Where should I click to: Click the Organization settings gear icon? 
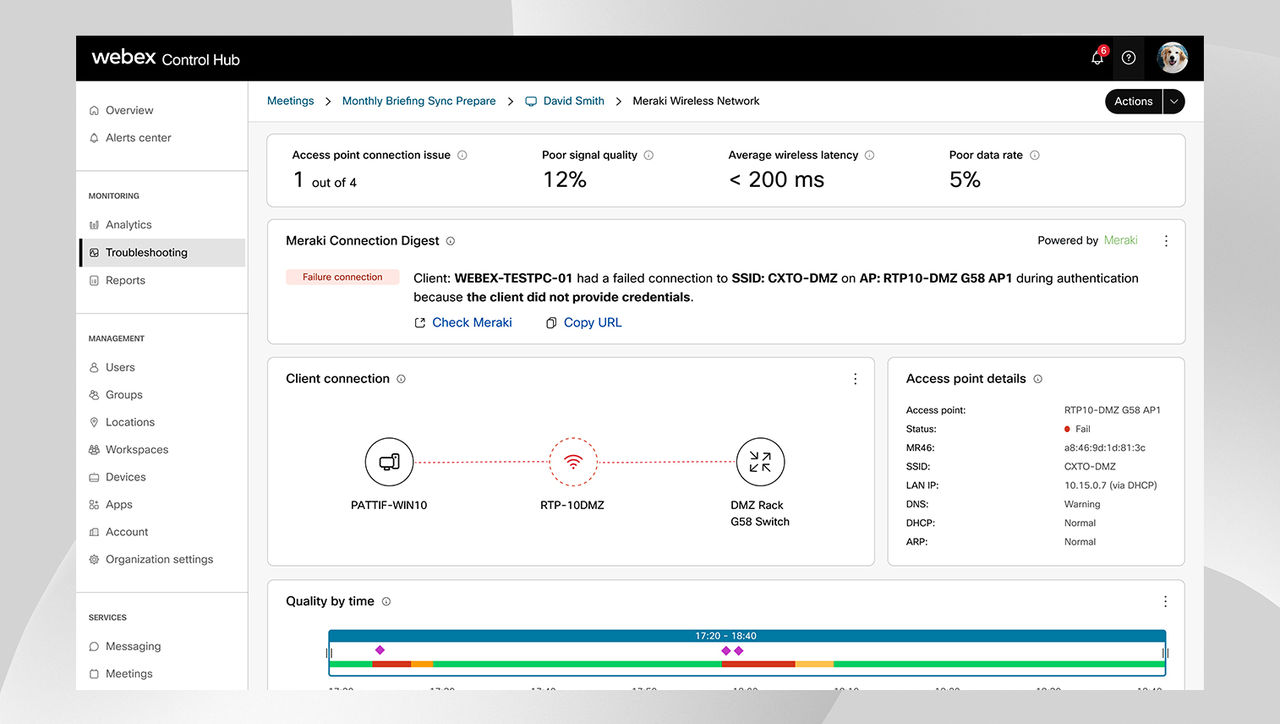94,560
